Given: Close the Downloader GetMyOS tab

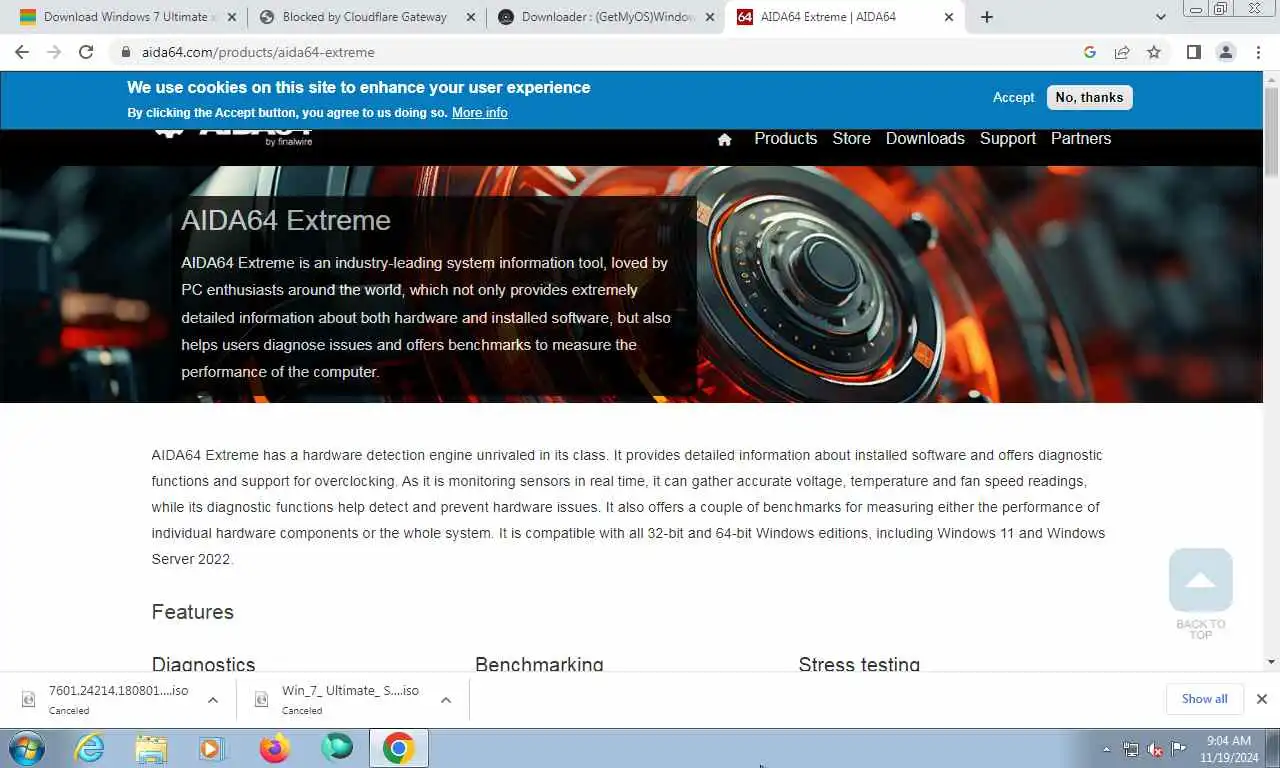Looking at the screenshot, I should [710, 17].
